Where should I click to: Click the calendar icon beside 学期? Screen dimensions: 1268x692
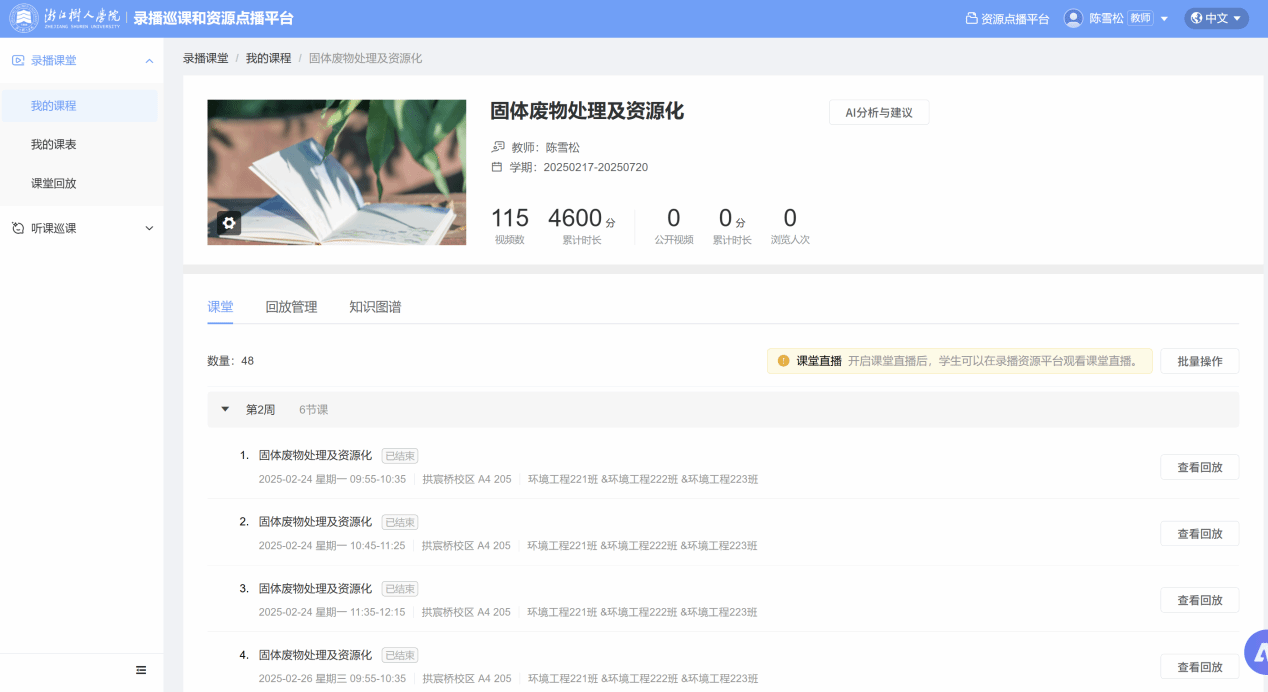[497, 167]
